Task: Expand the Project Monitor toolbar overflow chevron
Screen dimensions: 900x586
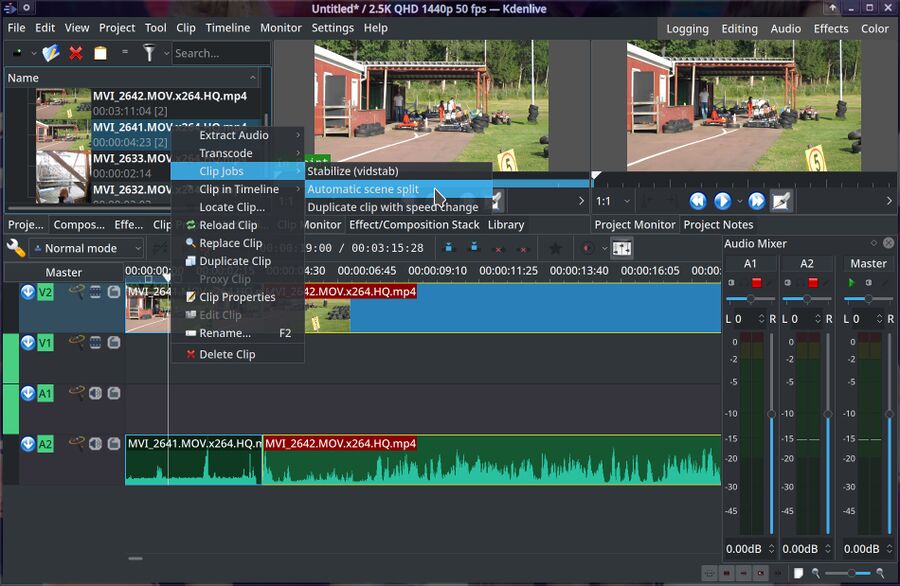Action: 889,201
